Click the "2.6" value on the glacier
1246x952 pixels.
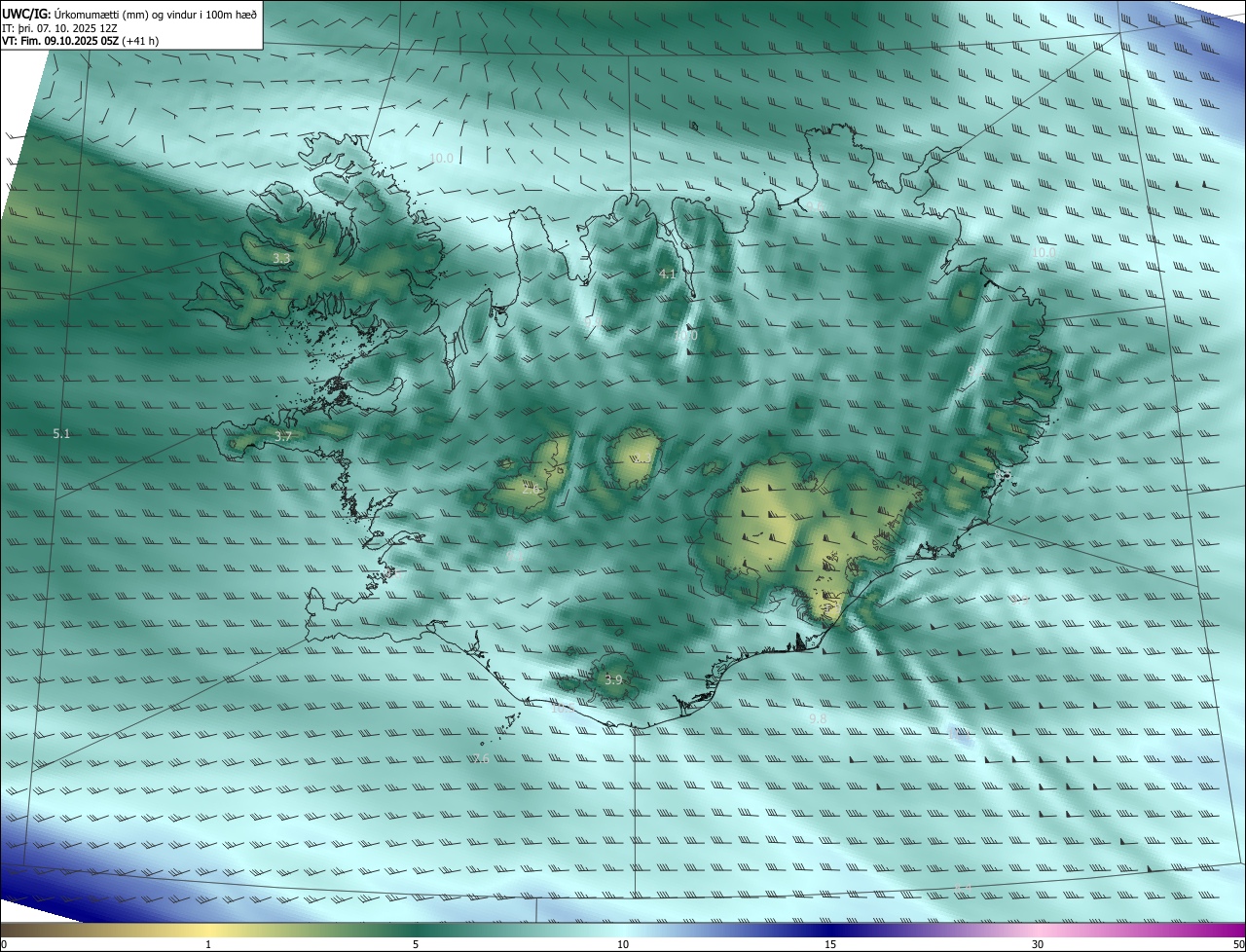click(531, 489)
